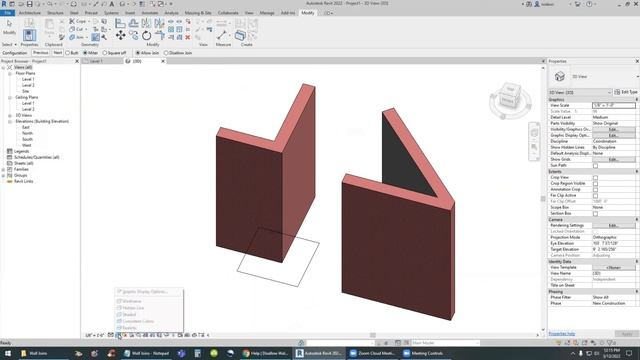This screenshot has height=360, width=640.
Task: Click the Modify arrow tool
Action: tap(9, 25)
